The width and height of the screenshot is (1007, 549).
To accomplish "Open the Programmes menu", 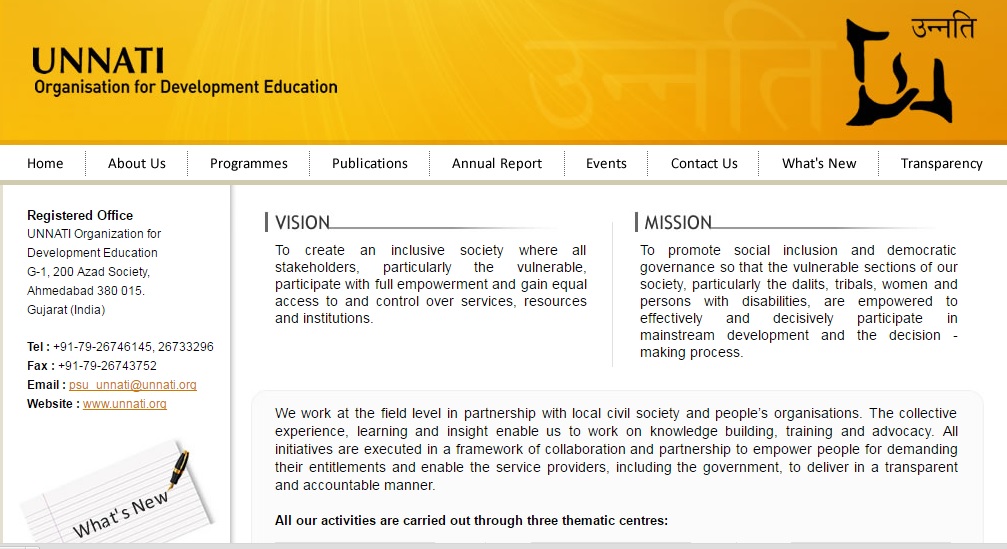I will tap(249, 163).
